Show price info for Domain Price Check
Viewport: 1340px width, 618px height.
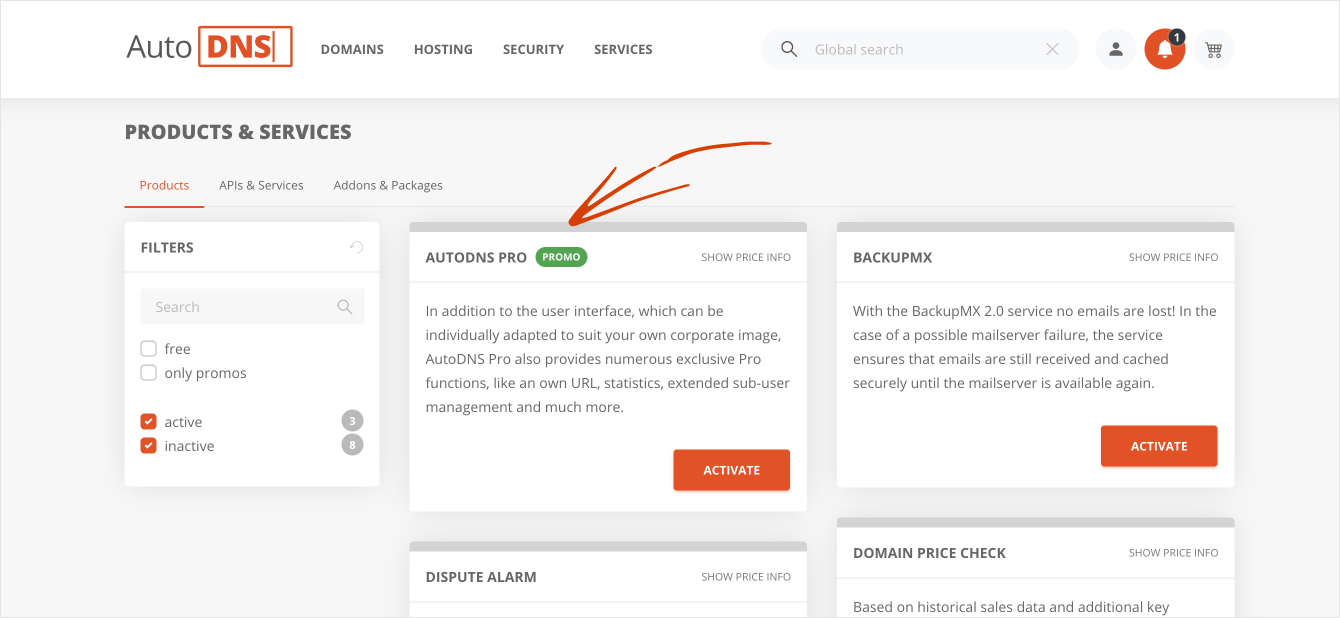click(1174, 553)
